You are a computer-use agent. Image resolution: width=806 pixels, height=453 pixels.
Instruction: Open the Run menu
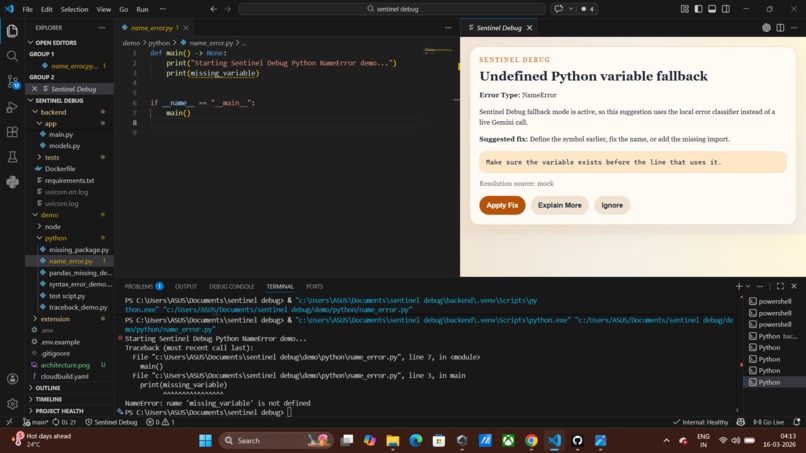pos(142,9)
